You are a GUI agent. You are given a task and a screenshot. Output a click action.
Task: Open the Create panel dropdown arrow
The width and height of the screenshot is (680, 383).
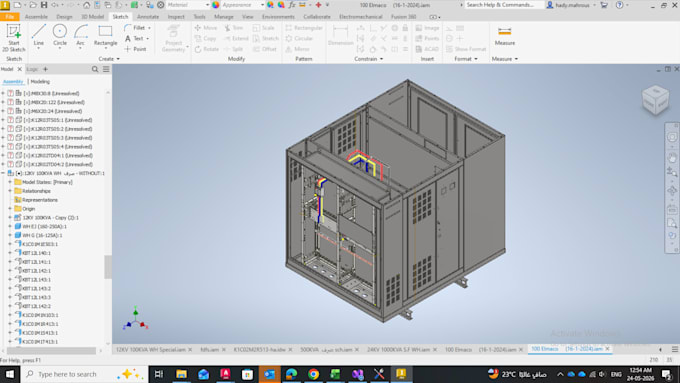point(118,59)
